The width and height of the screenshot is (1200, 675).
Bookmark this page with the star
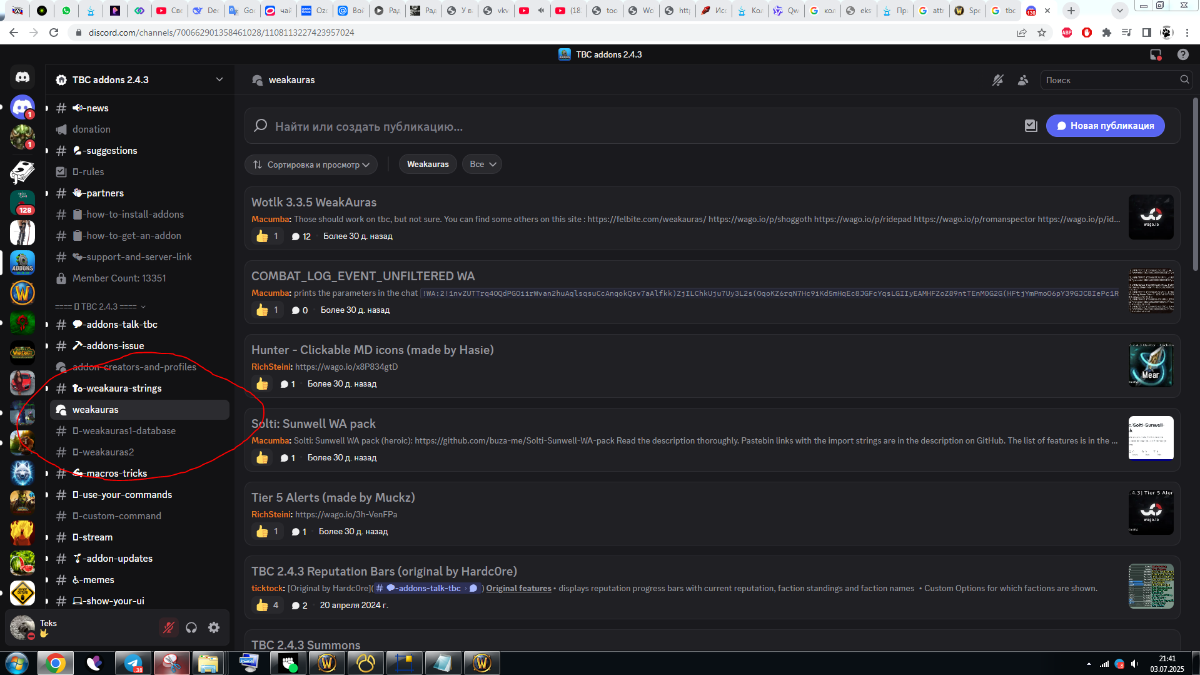1042,32
